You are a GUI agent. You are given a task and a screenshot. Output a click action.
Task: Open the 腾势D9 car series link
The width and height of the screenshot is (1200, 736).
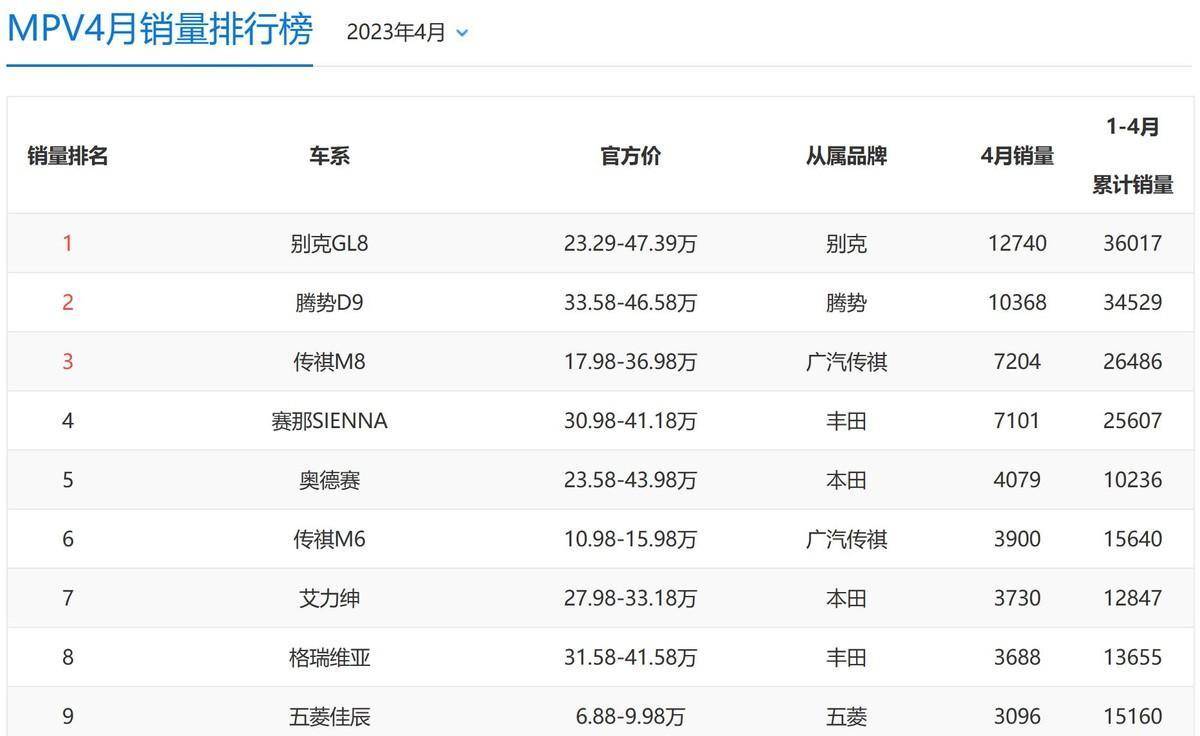[x=329, y=302]
